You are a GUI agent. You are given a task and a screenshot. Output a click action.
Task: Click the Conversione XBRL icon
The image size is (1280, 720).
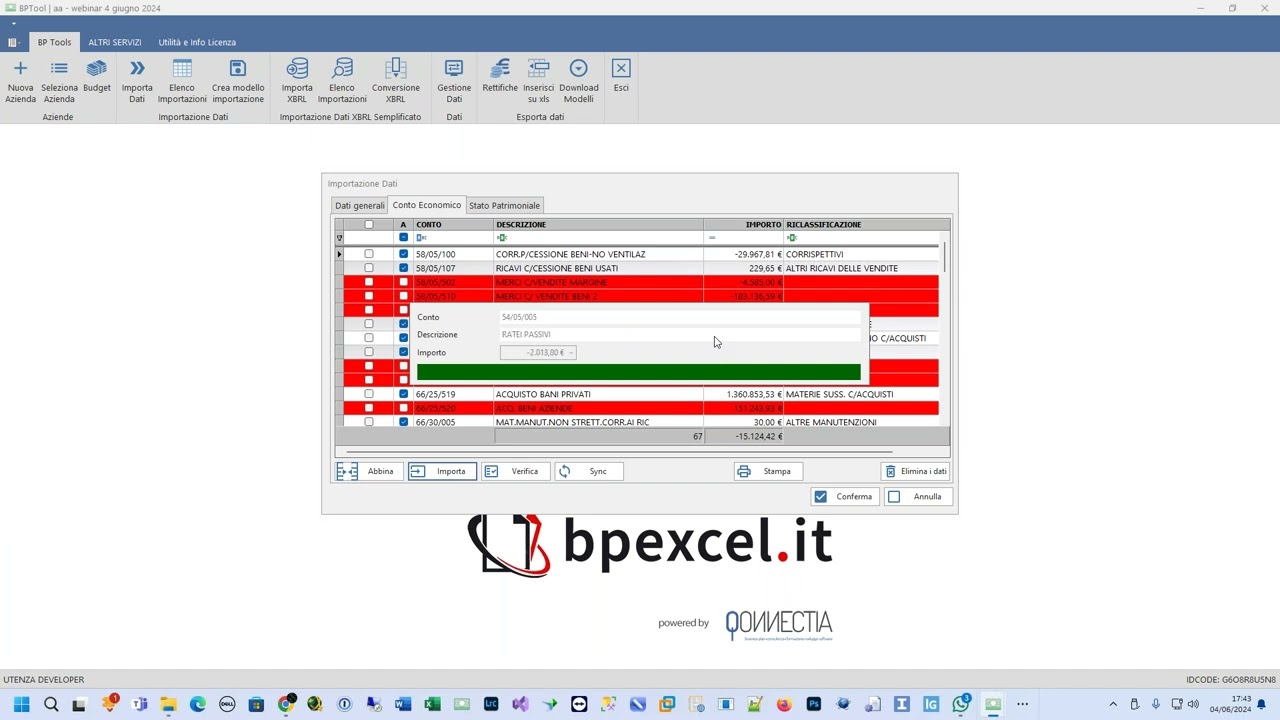click(x=396, y=68)
